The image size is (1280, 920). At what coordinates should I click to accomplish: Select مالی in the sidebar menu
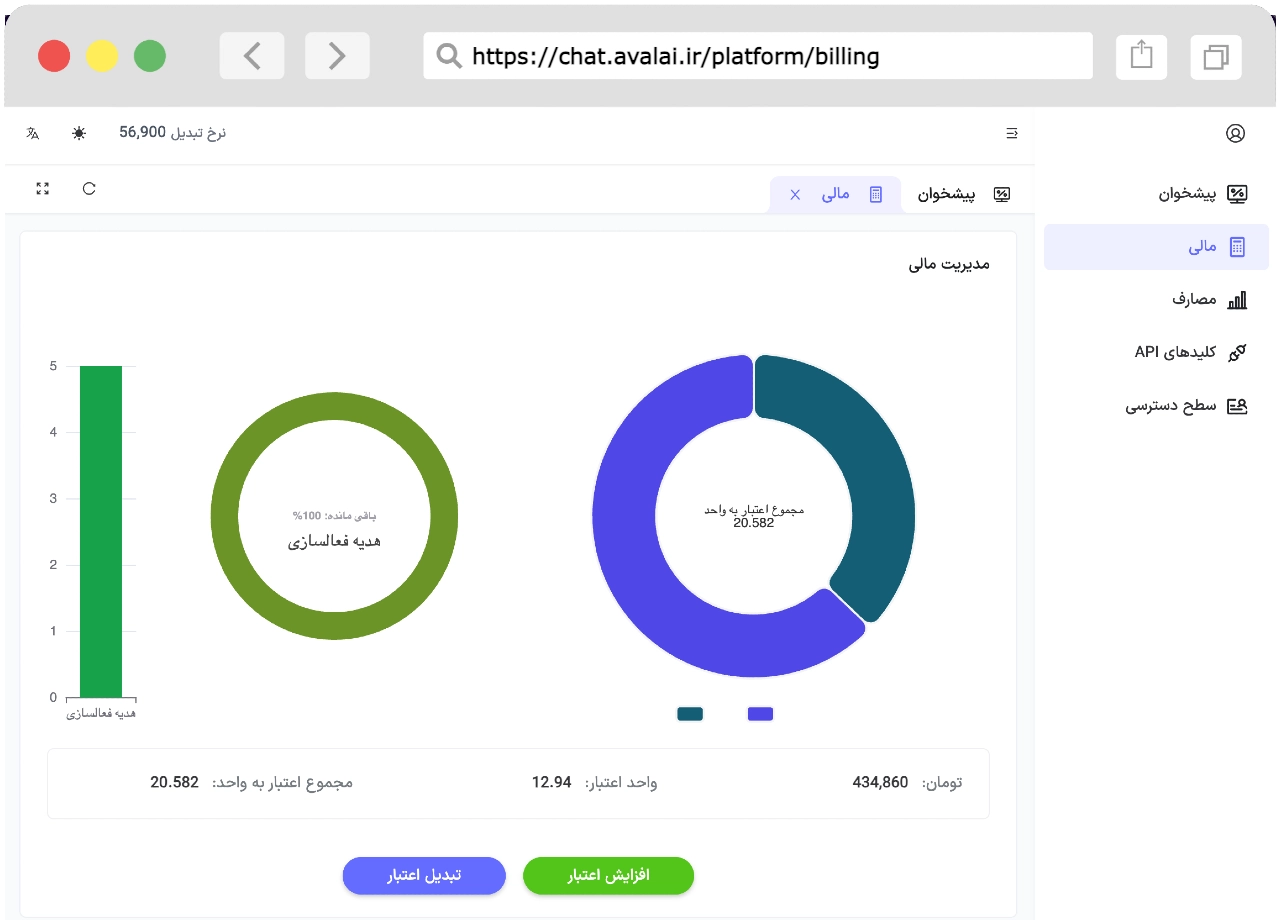point(1156,247)
